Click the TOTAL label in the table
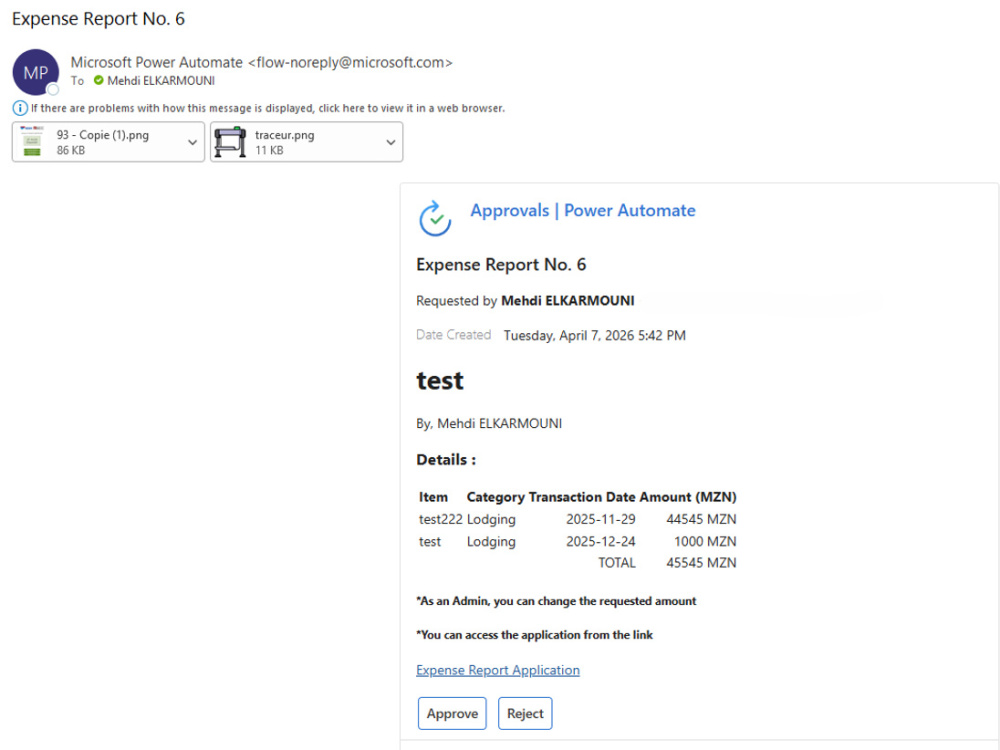Screen dimensions: 1000x750 coord(617,562)
